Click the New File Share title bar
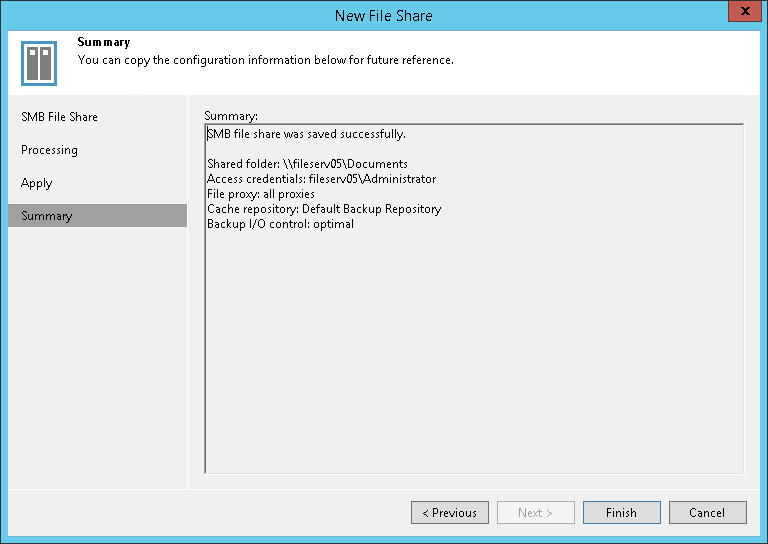This screenshot has height=544, width=768. [x=384, y=16]
